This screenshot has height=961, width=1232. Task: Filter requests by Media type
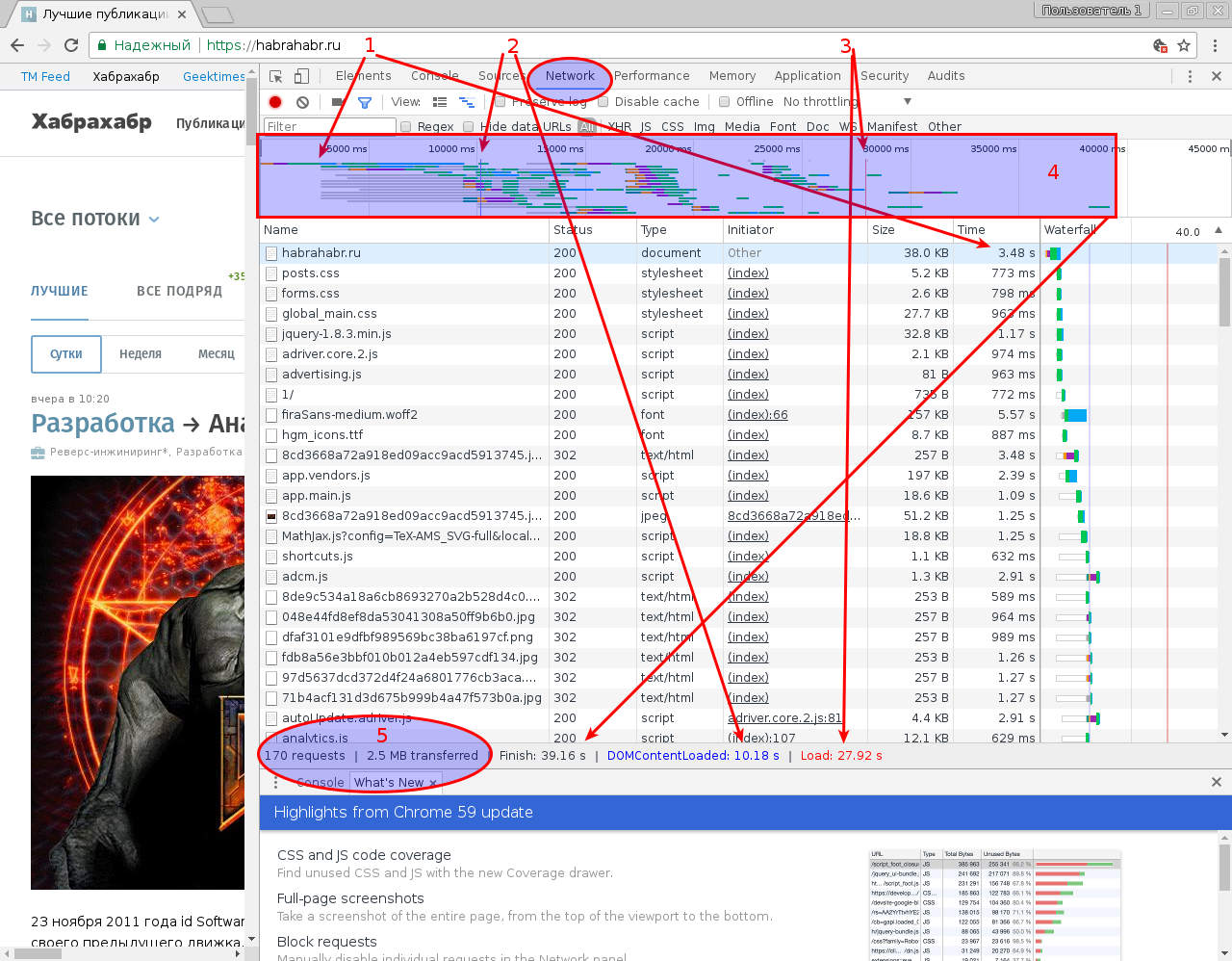742,127
